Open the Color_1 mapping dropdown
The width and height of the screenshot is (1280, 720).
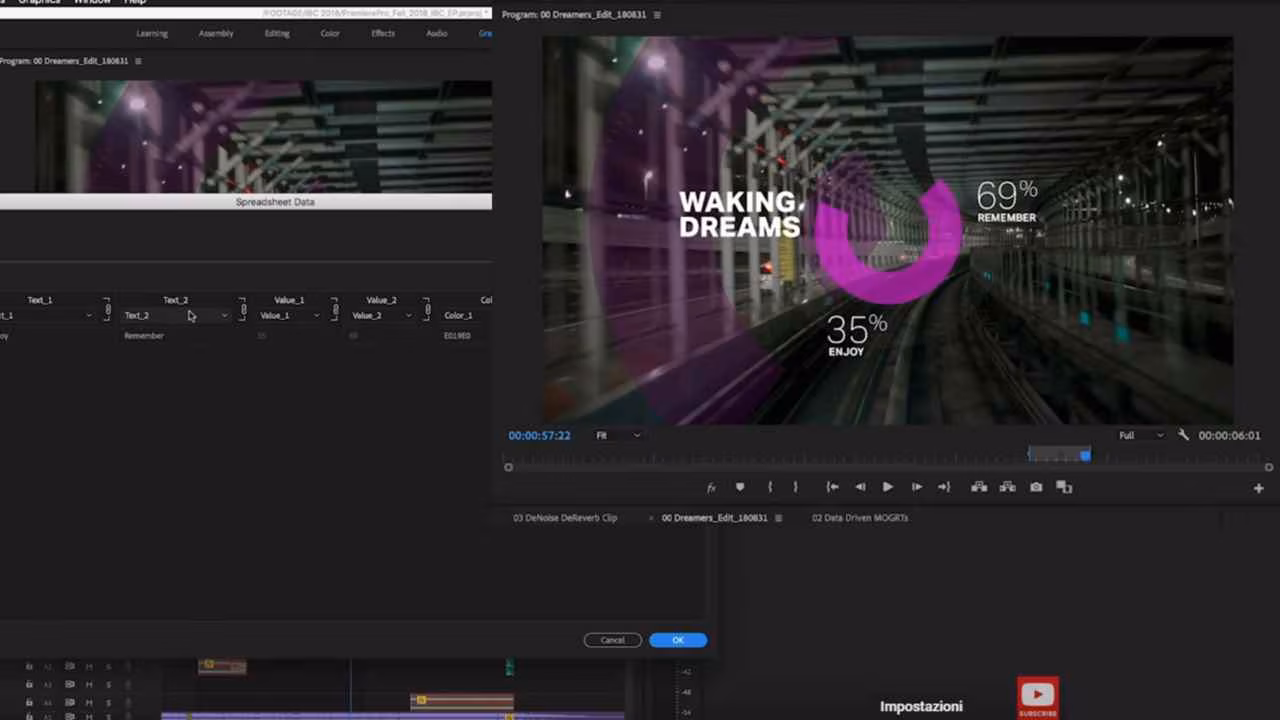point(467,316)
